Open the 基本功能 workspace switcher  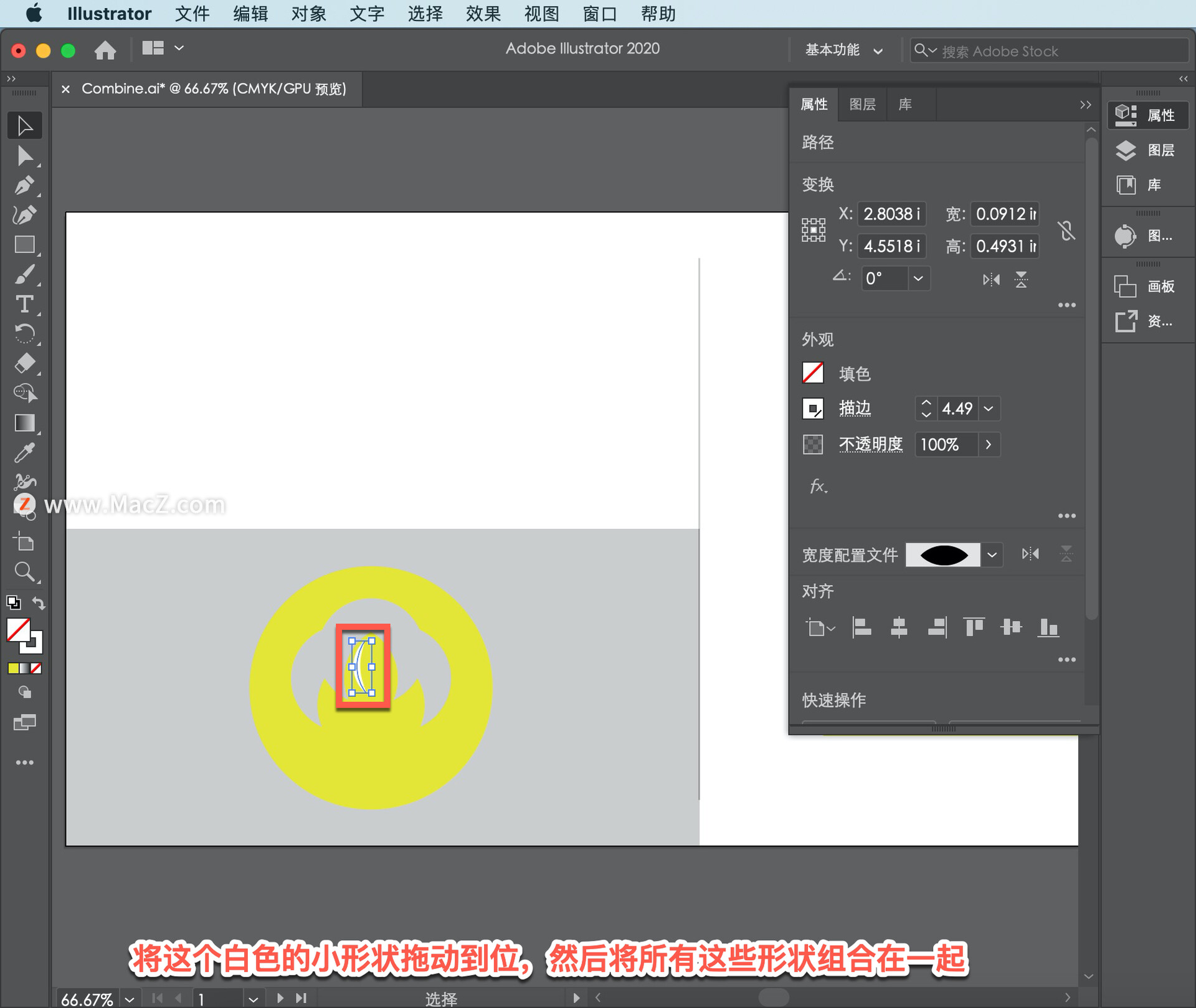point(843,50)
